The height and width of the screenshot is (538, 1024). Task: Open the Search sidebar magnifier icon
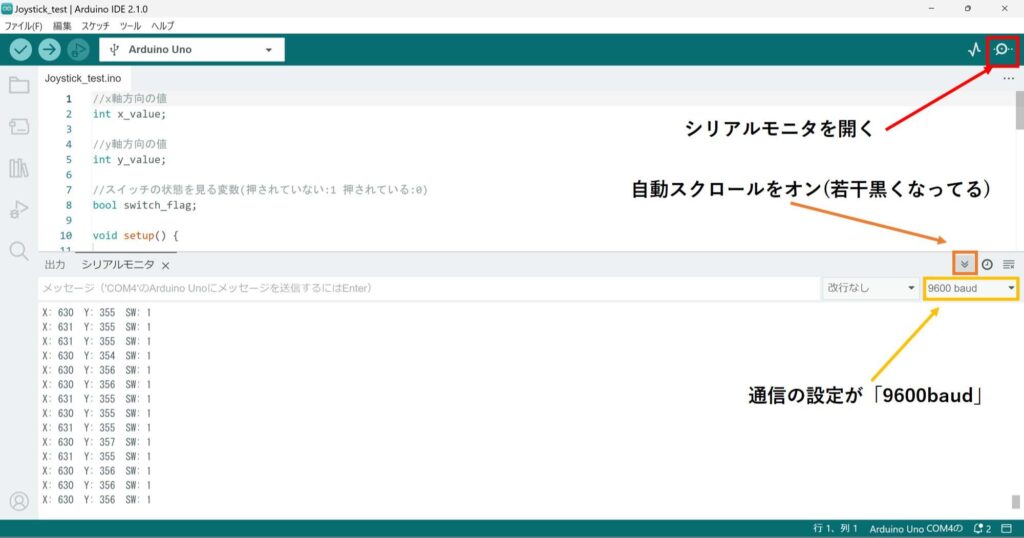point(19,251)
